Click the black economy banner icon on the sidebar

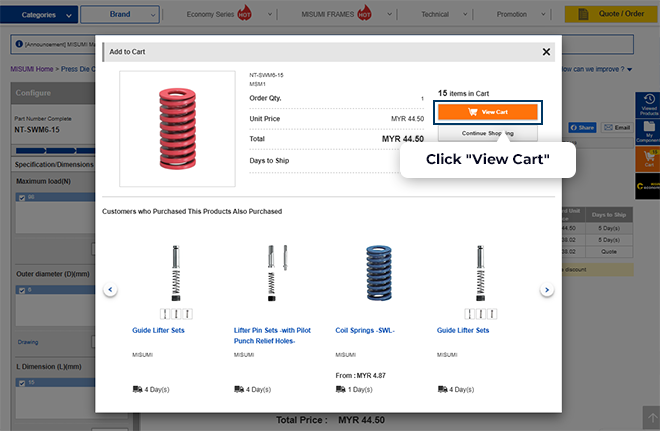648,186
